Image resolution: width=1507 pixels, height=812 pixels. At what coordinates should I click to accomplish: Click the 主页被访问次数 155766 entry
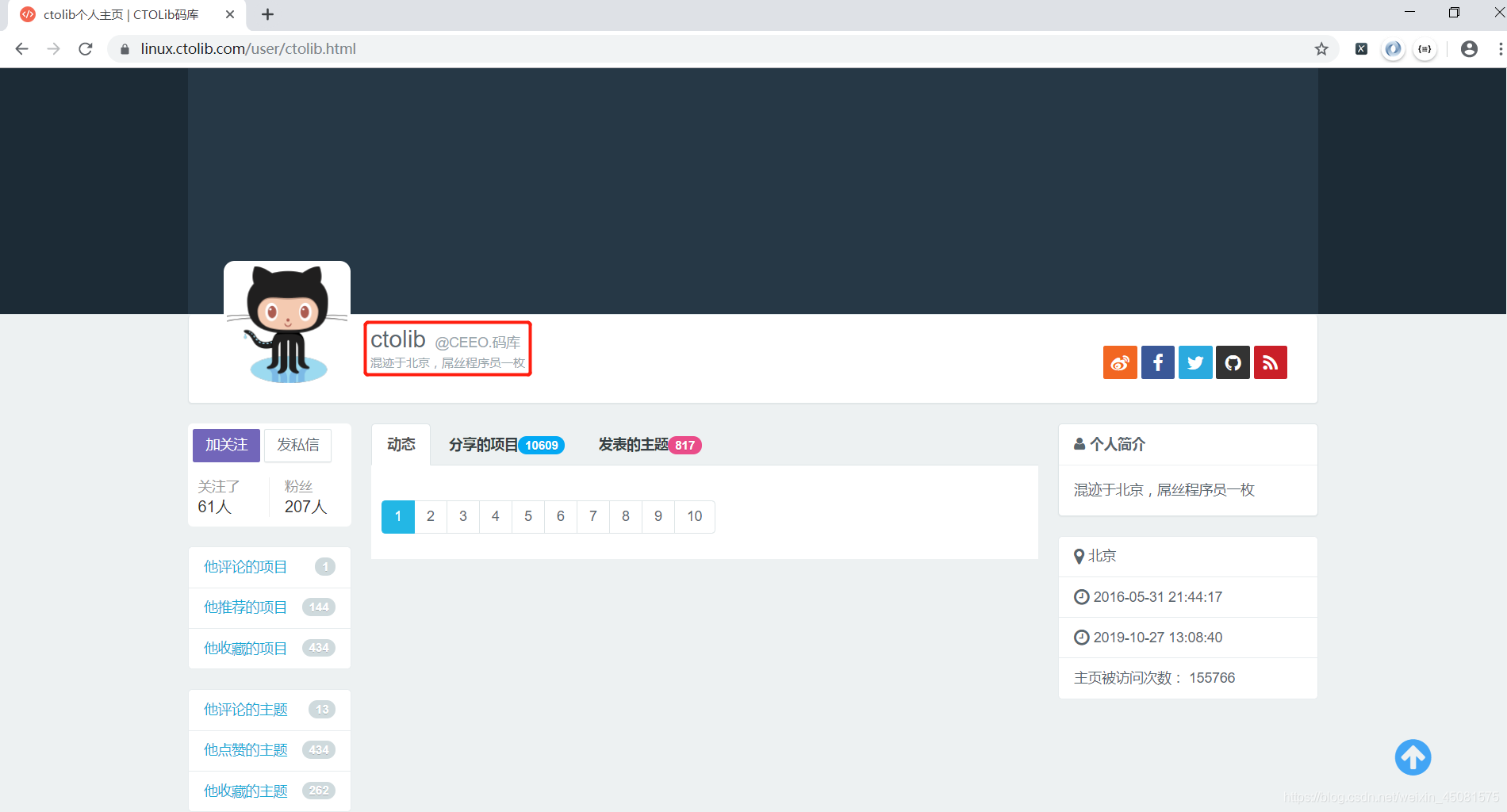1188,678
